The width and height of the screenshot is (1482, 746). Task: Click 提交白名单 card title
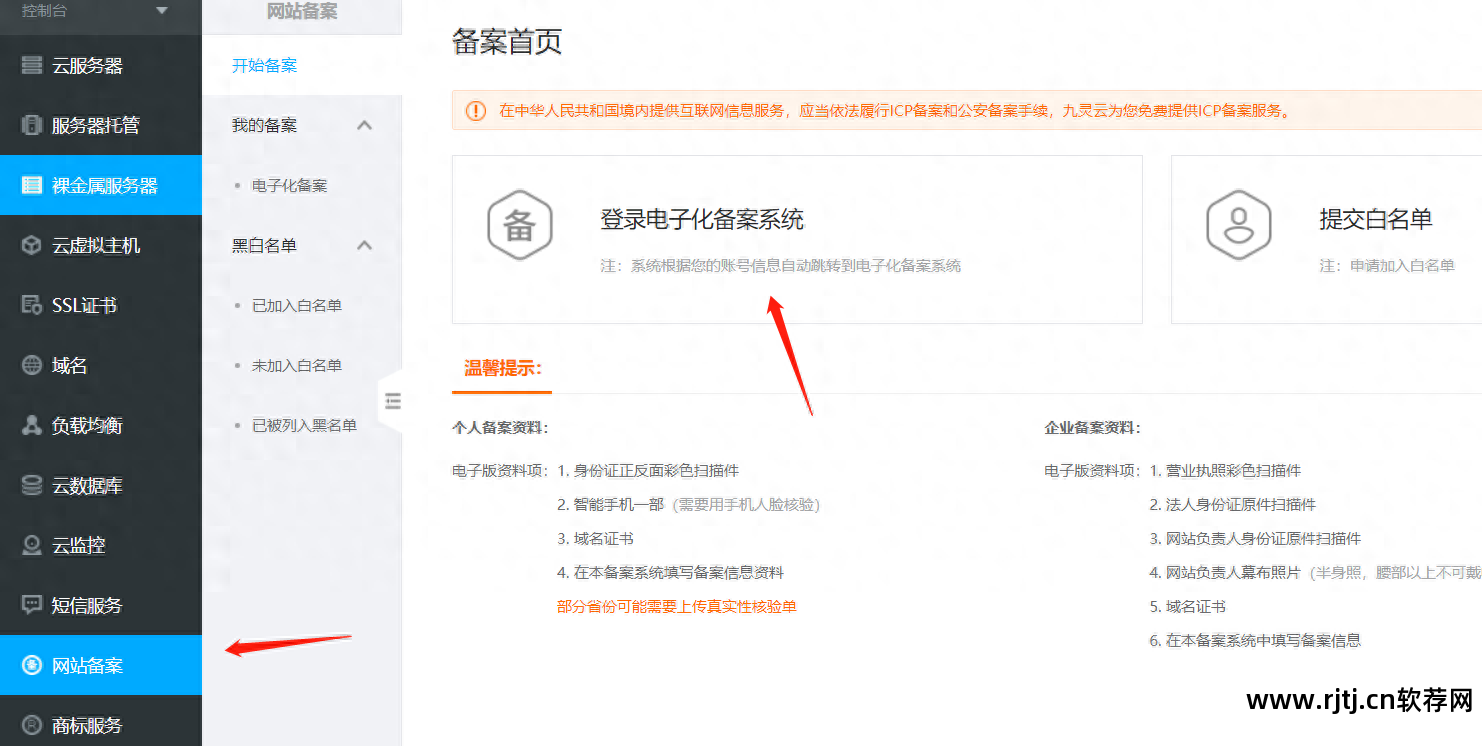pyautogui.click(x=1376, y=219)
